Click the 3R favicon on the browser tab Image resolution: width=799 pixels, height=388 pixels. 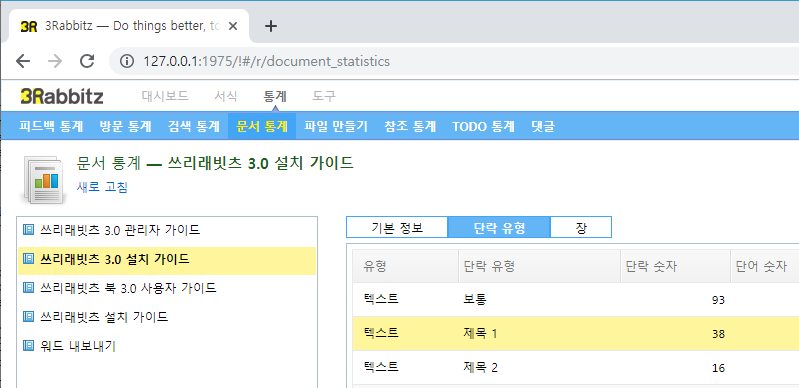tap(29, 27)
